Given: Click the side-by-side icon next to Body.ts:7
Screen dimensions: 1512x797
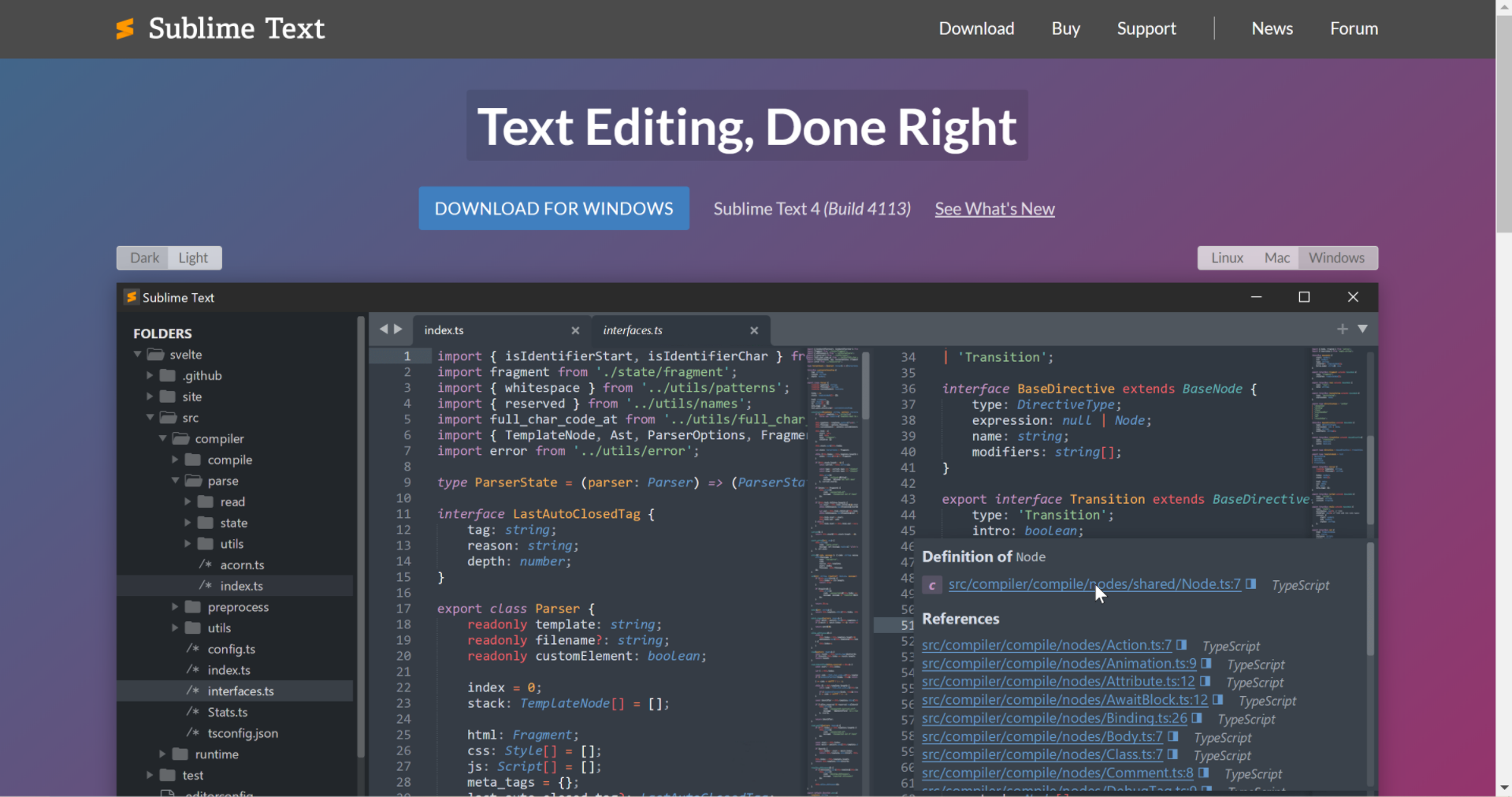Looking at the screenshot, I should pyautogui.click(x=1172, y=736).
